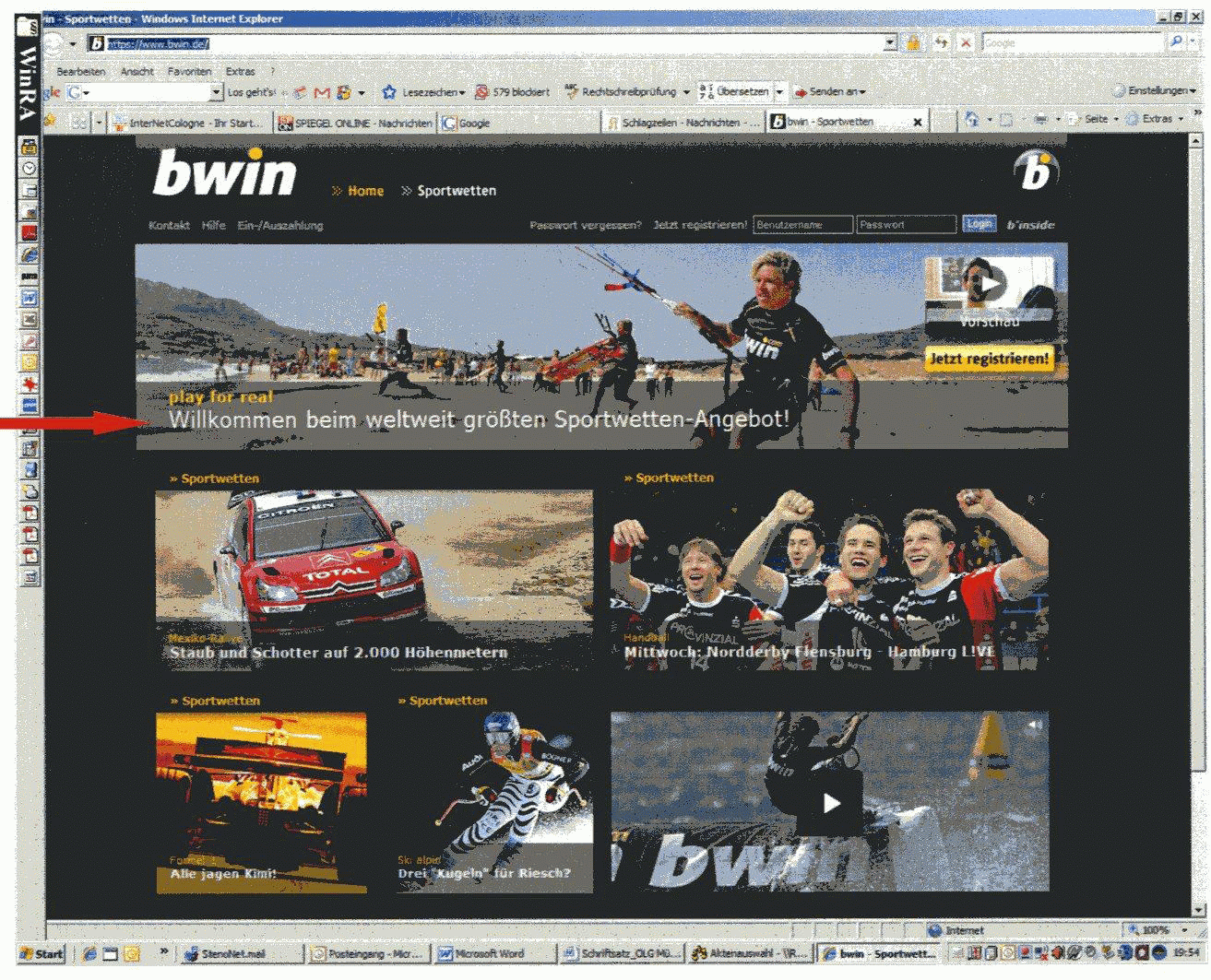Viewport: 1211px width, 980px height.
Task: Open the Rechtschreibprüfung dropdown arrow
Action: (x=686, y=92)
